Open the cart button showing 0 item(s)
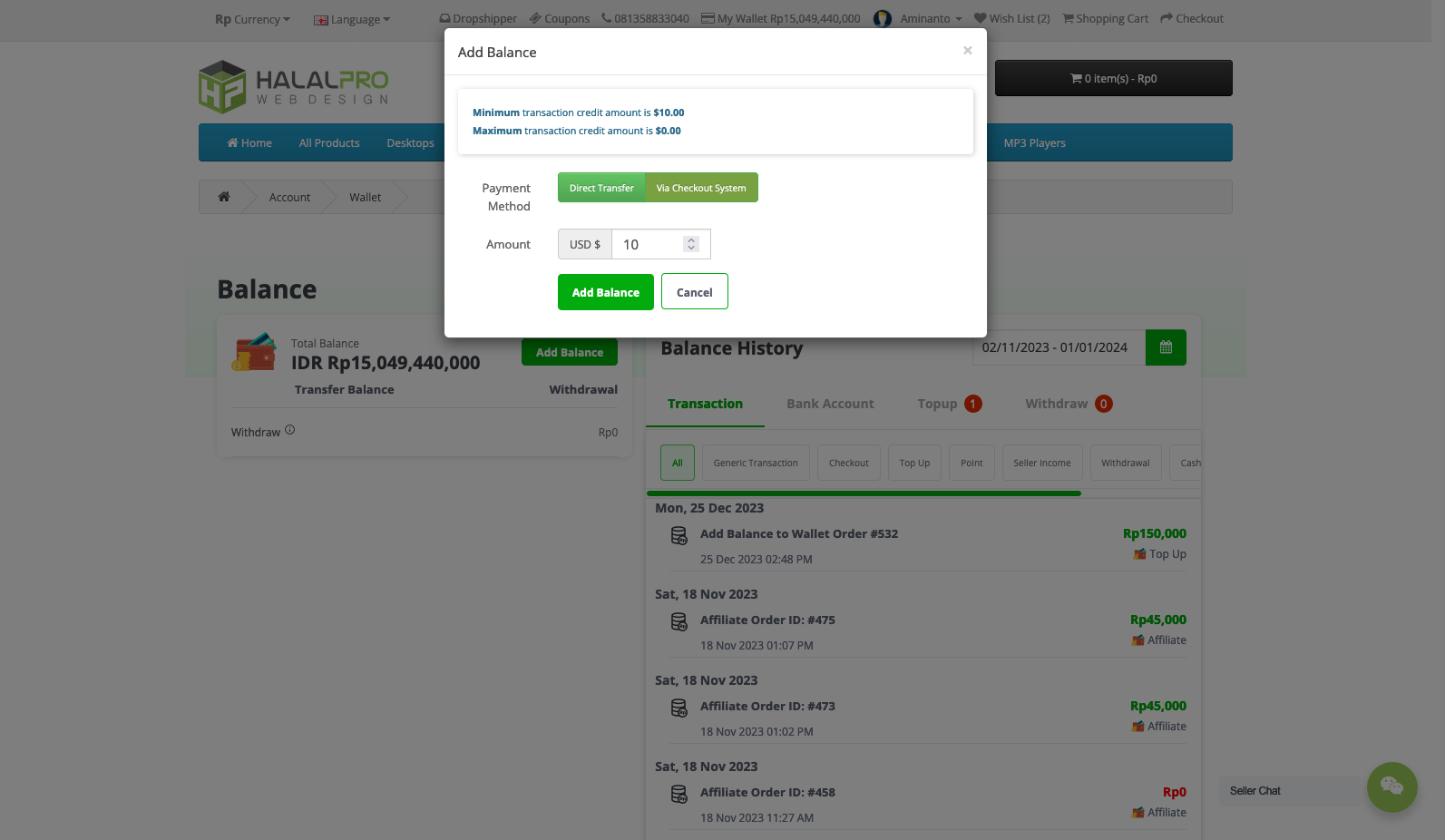 pos(1114,78)
